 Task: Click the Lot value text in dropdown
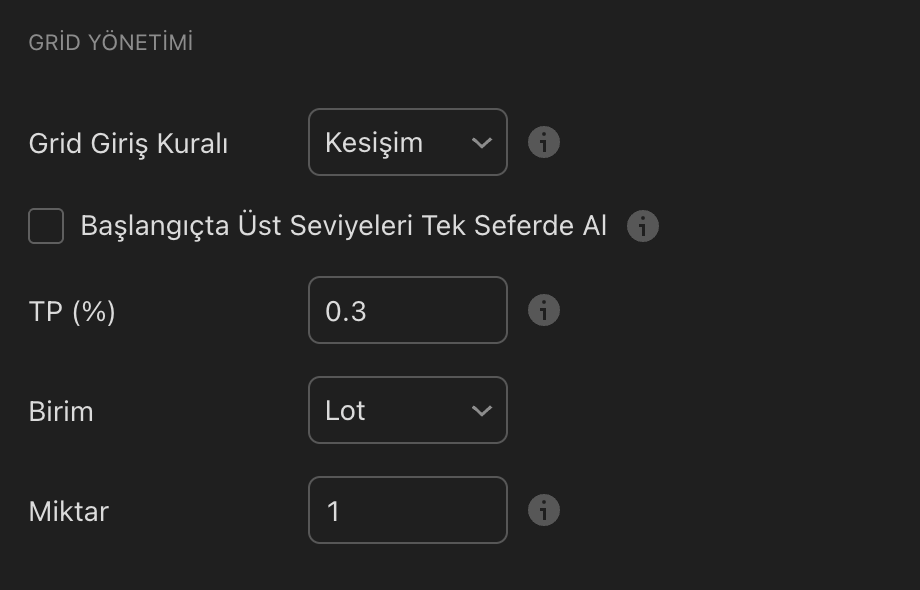click(x=345, y=411)
